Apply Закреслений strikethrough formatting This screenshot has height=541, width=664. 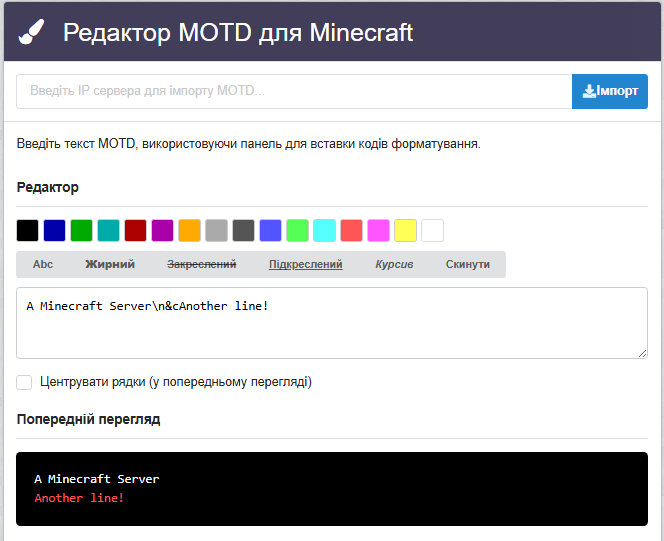click(202, 265)
